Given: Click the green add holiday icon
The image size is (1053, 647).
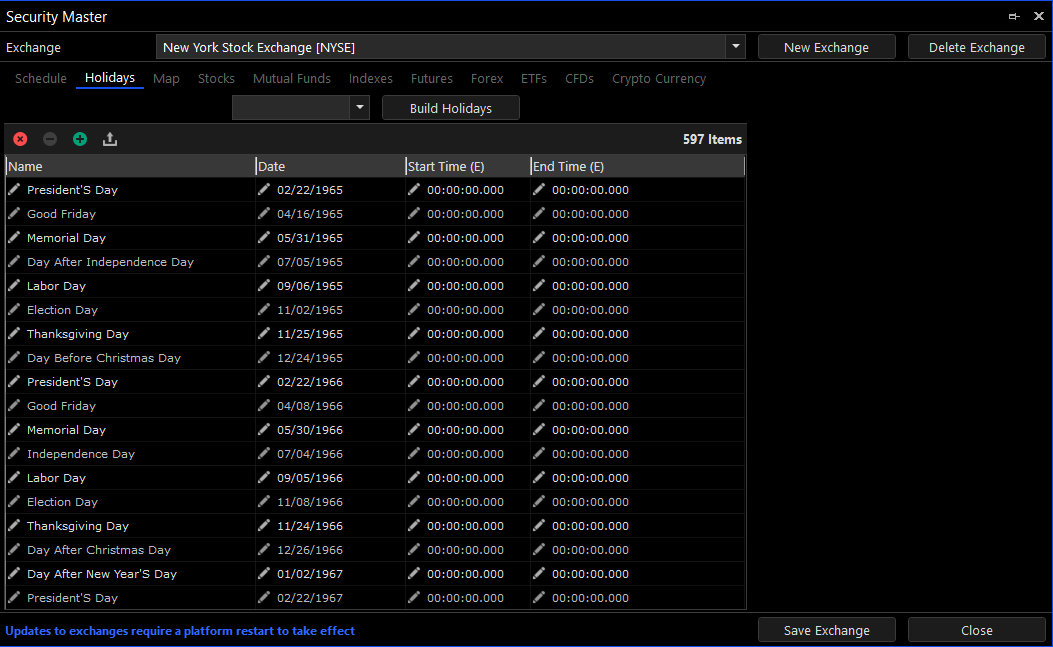Looking at the screenshot, I should point(80,140).
